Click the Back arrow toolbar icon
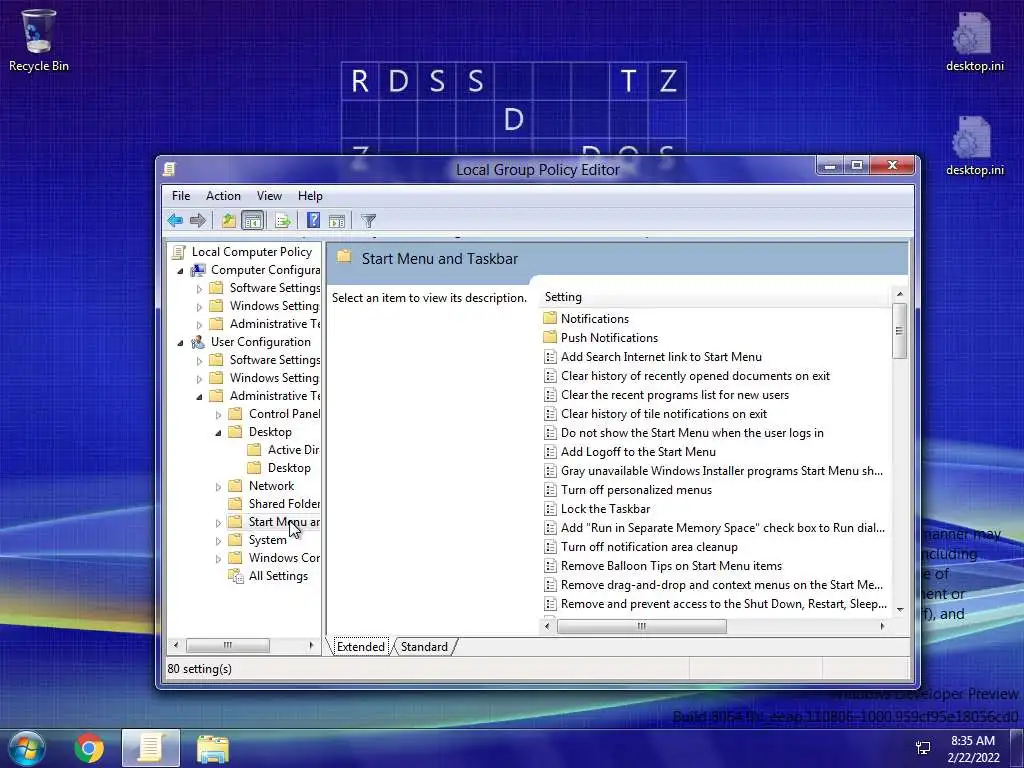 click(x=175, y=221)
